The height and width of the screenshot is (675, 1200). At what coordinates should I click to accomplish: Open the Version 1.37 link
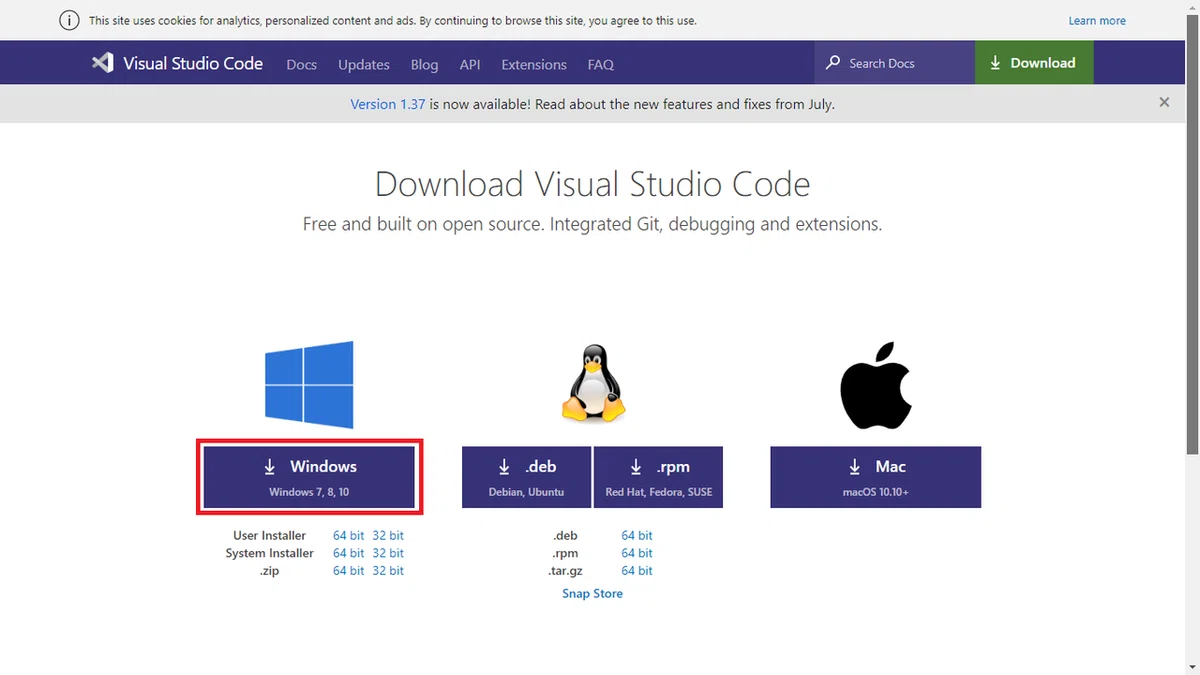pyautogui.click(x=388, y=104)
